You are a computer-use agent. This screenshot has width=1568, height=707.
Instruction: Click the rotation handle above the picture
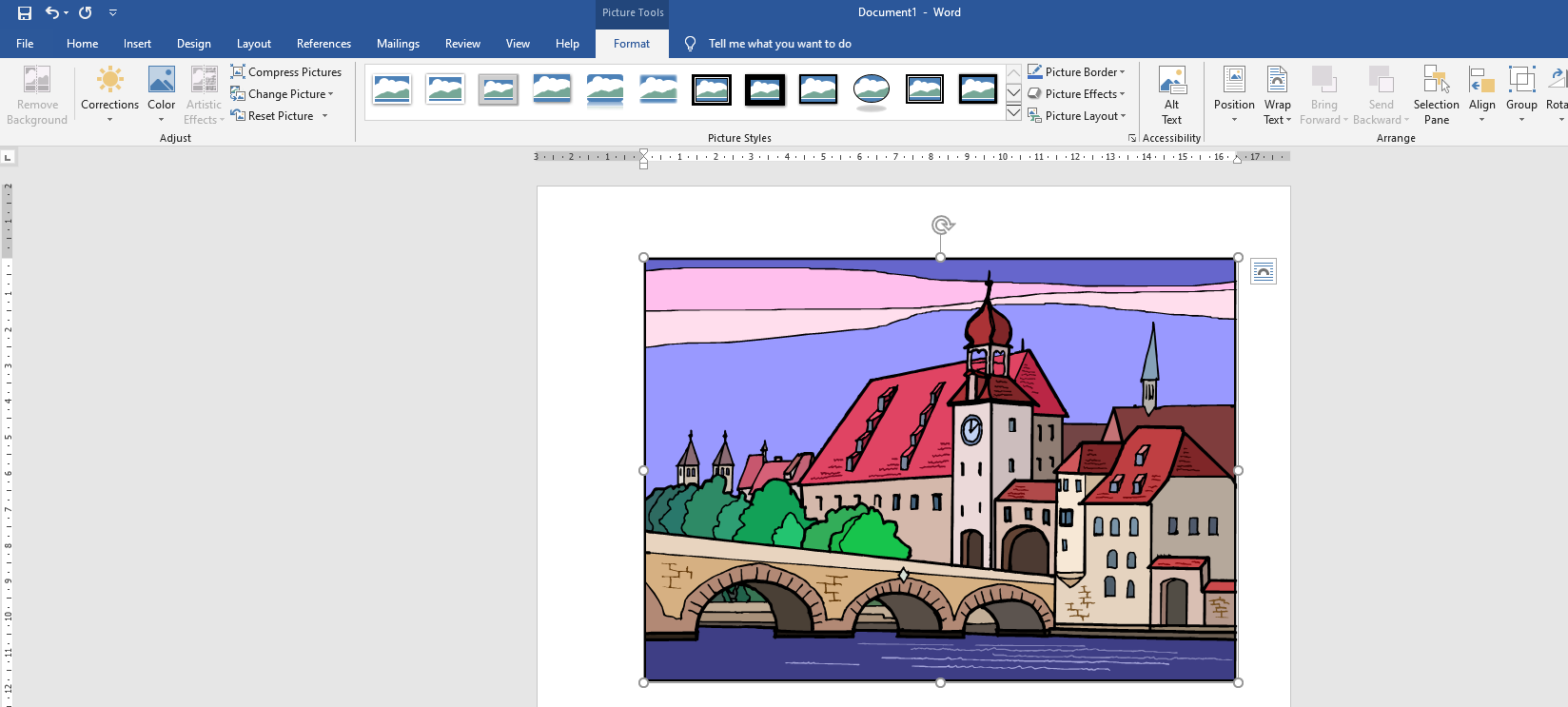click(x=942, y=225)
